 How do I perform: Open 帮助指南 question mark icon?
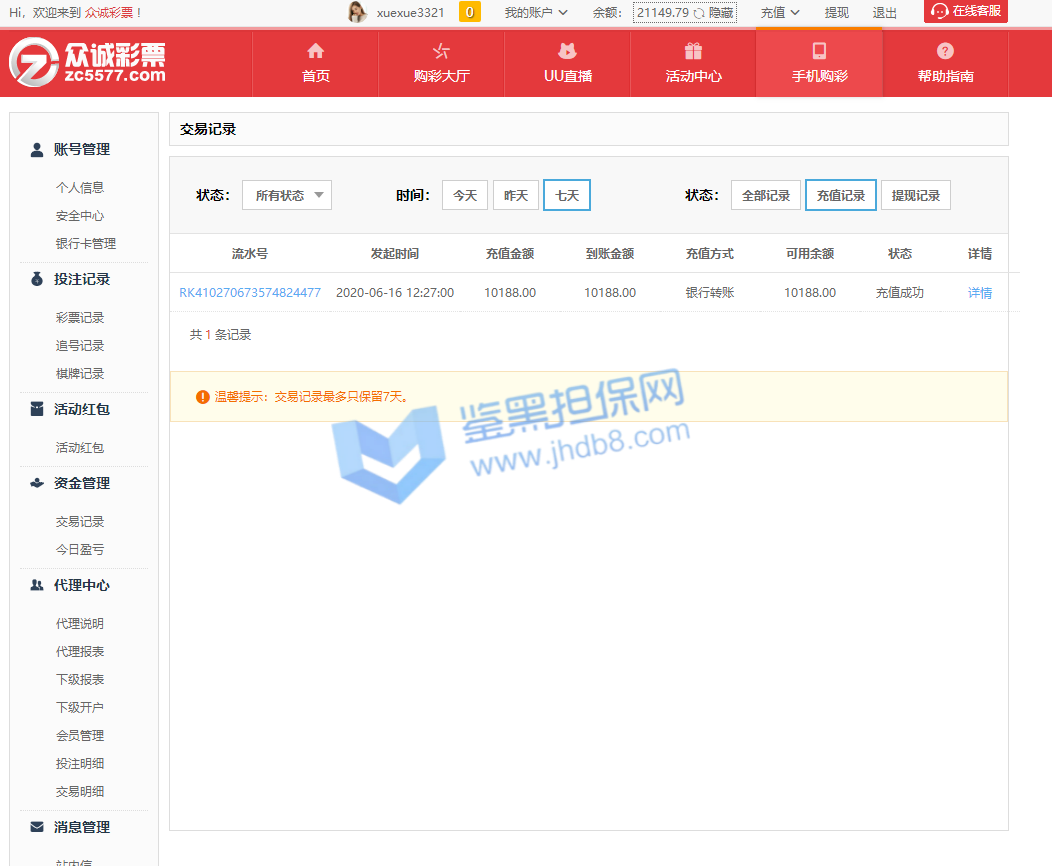pos(945,51)
